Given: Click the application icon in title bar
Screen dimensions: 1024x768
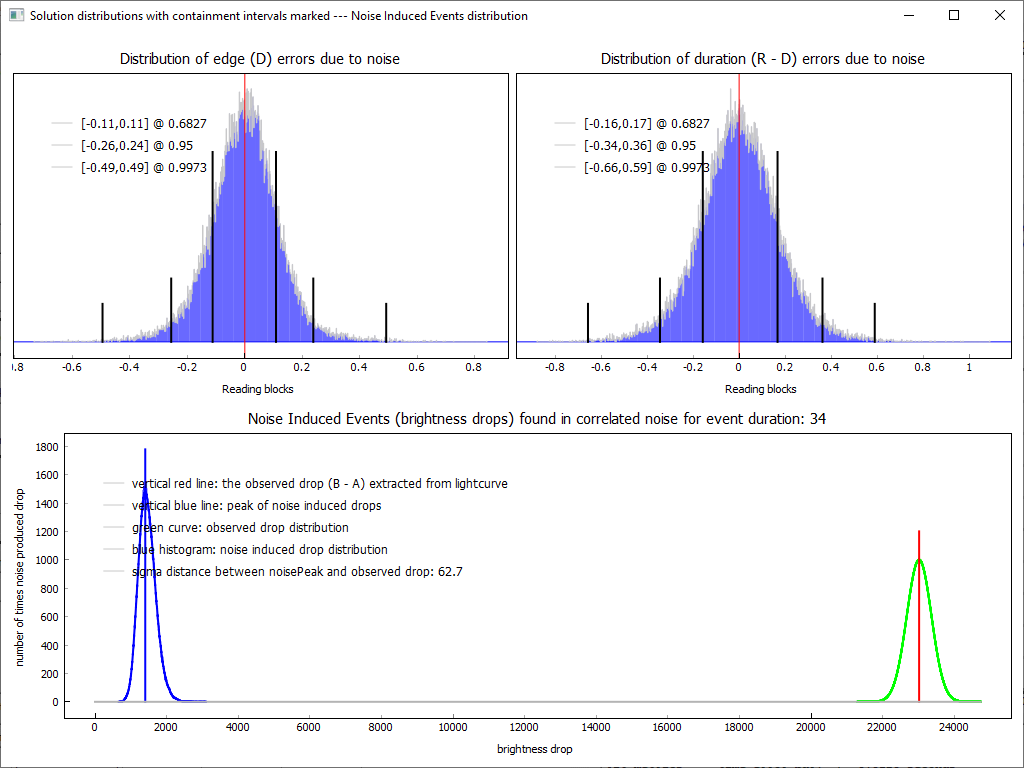Looking at the screenshot, I should pyautogui.click(x=16, y=16).
